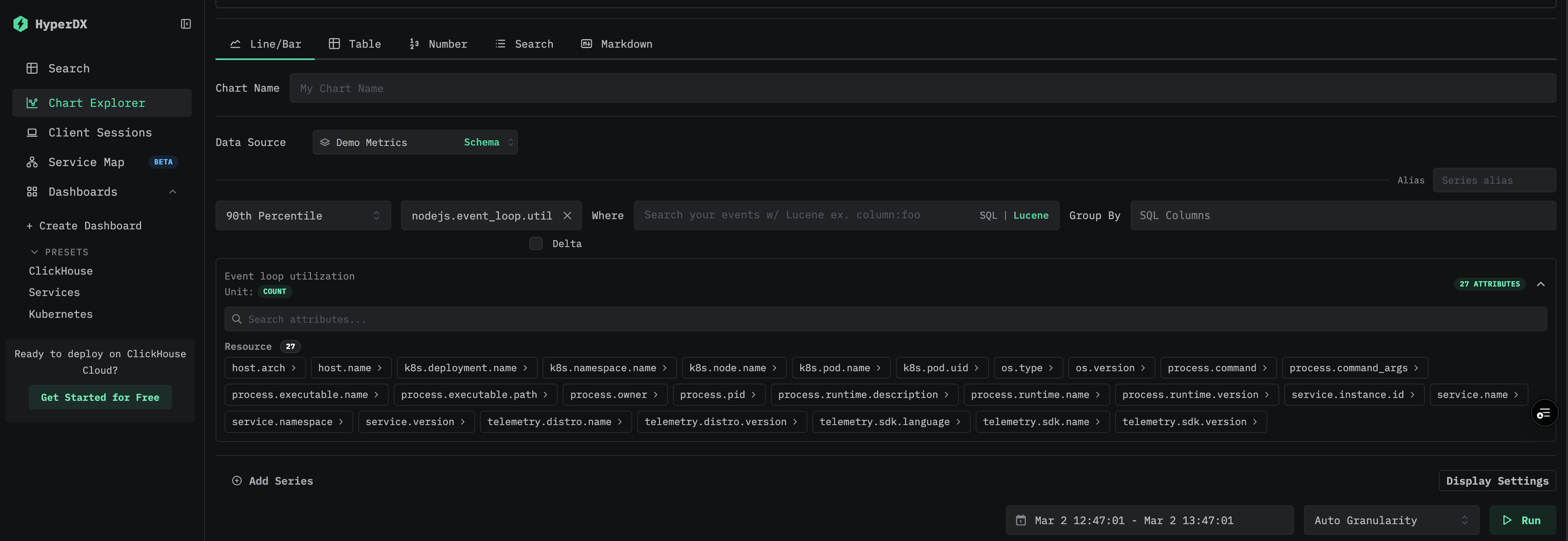The width and height of the screenshot is (1568, 541).
Task: Click the Add Series plus icon
Action: click(x=237, y=481)
